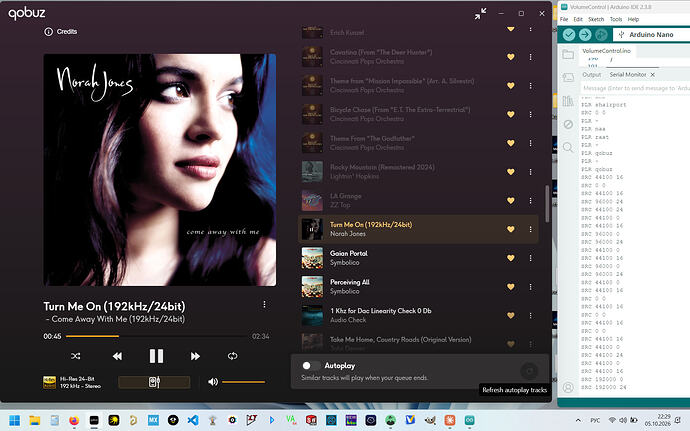Open the File menu in Arduino IDE
The width and height of the screenshot is (690, 431).
564,19
